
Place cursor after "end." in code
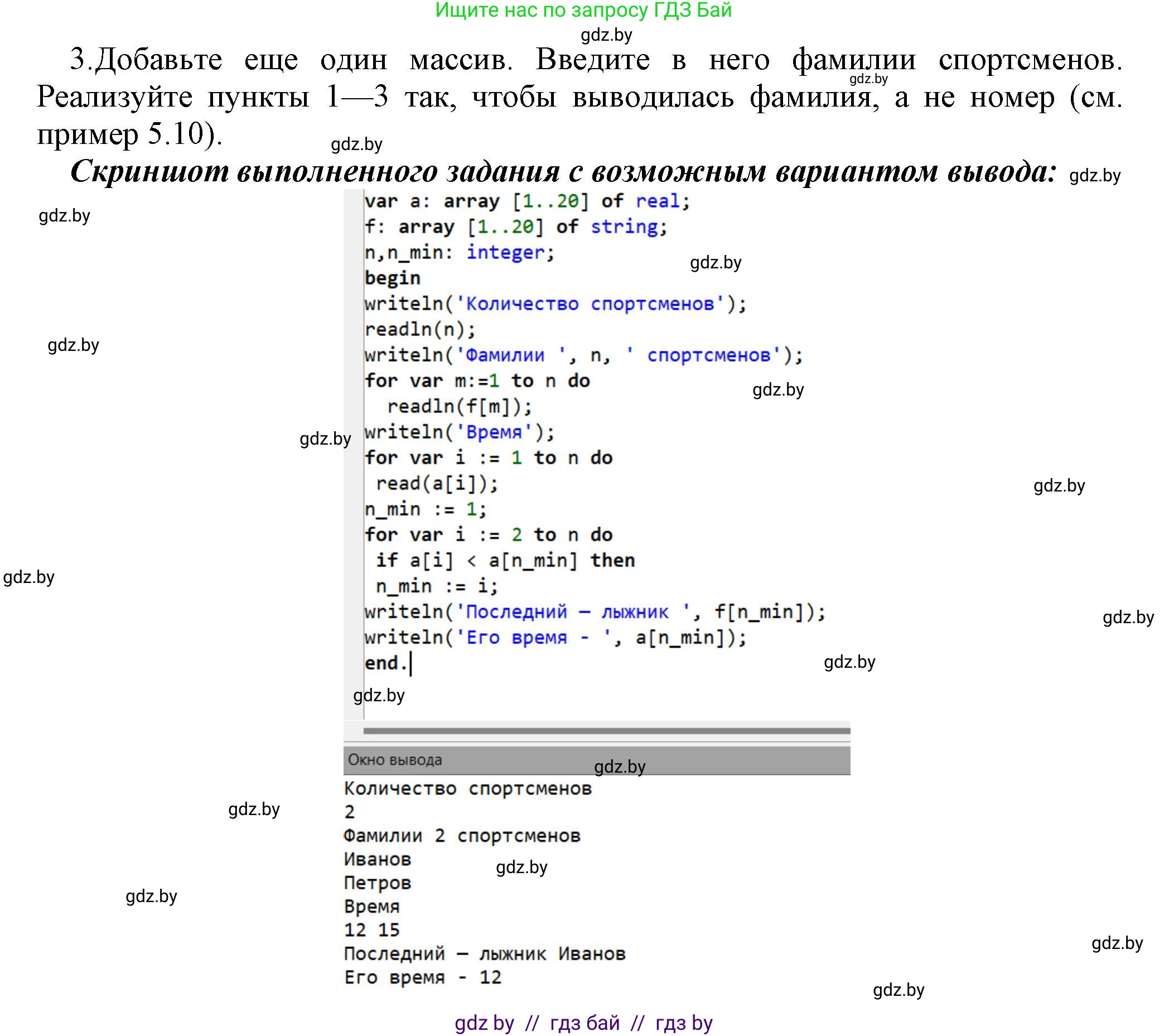413,663
